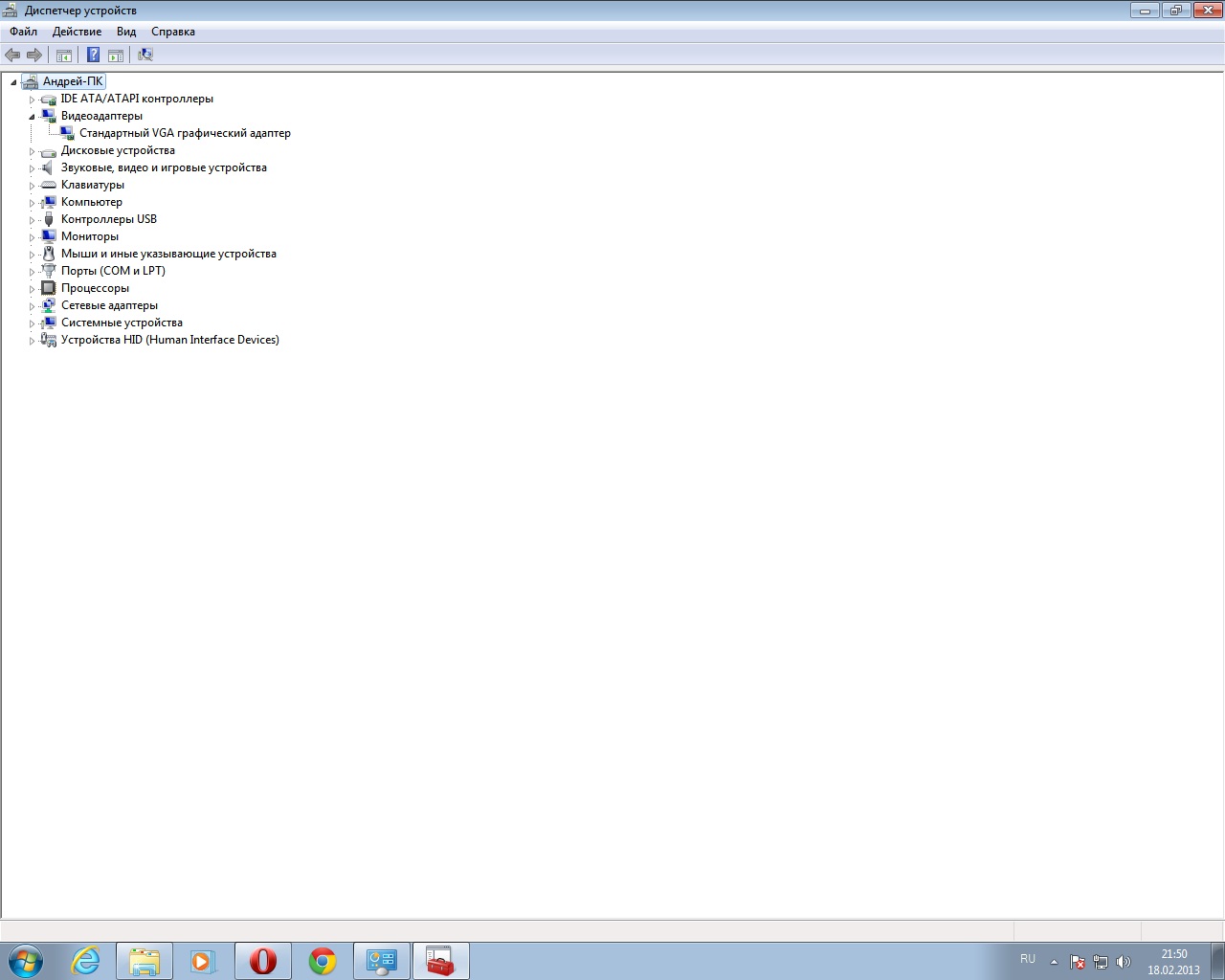Click the icon beside Устройства HID
1225x980 pixels.
coord(49,340)
